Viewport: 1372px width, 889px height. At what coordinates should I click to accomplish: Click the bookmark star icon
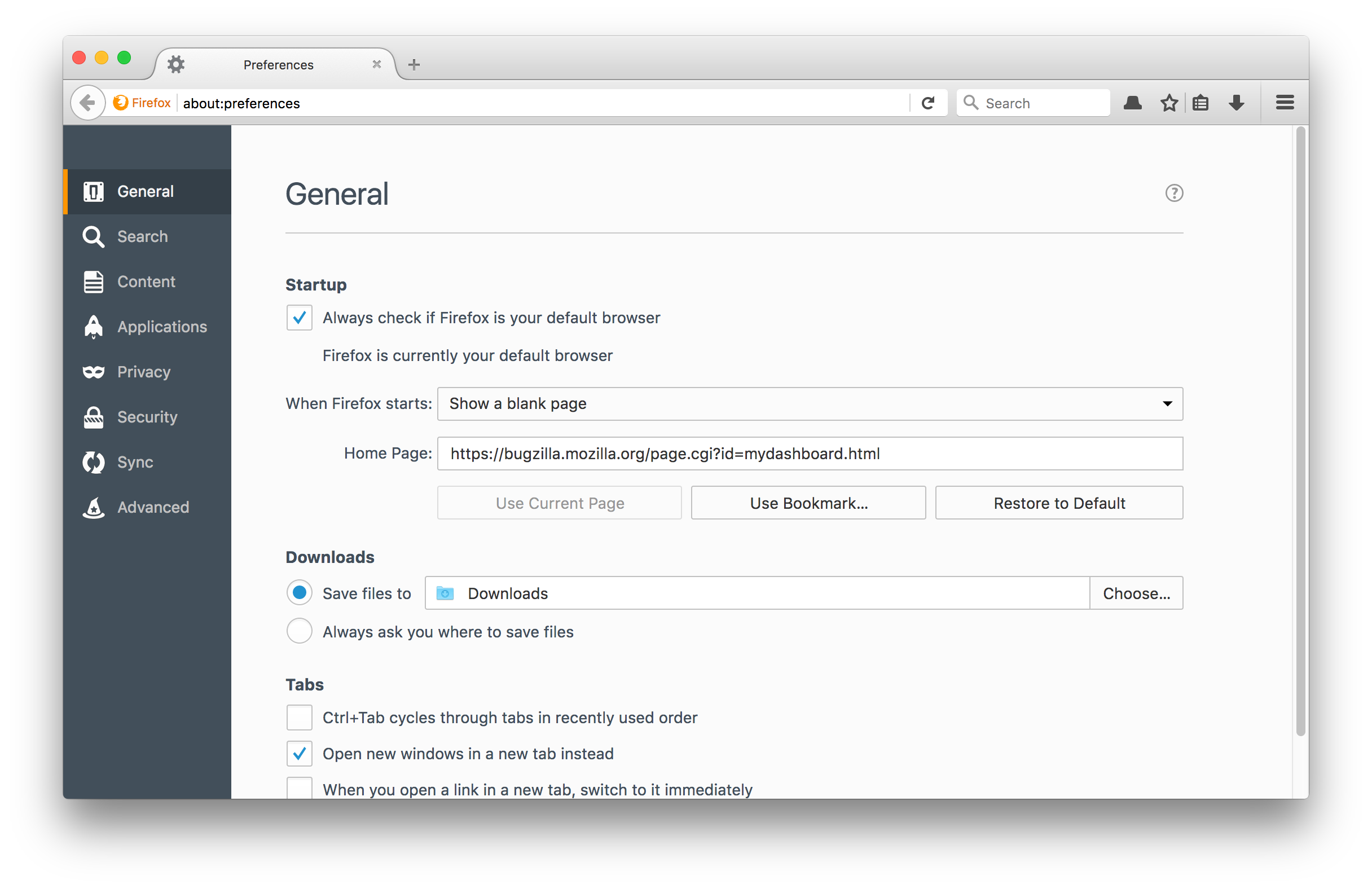pyautogui.click(x=1169, y=103)
